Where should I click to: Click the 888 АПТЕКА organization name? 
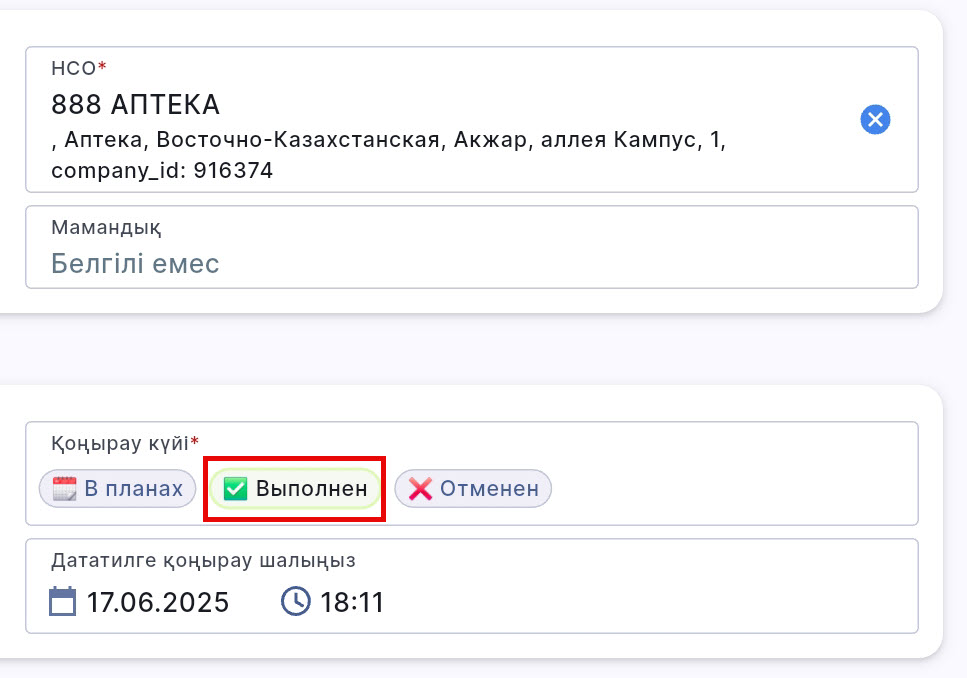(135, 104)
